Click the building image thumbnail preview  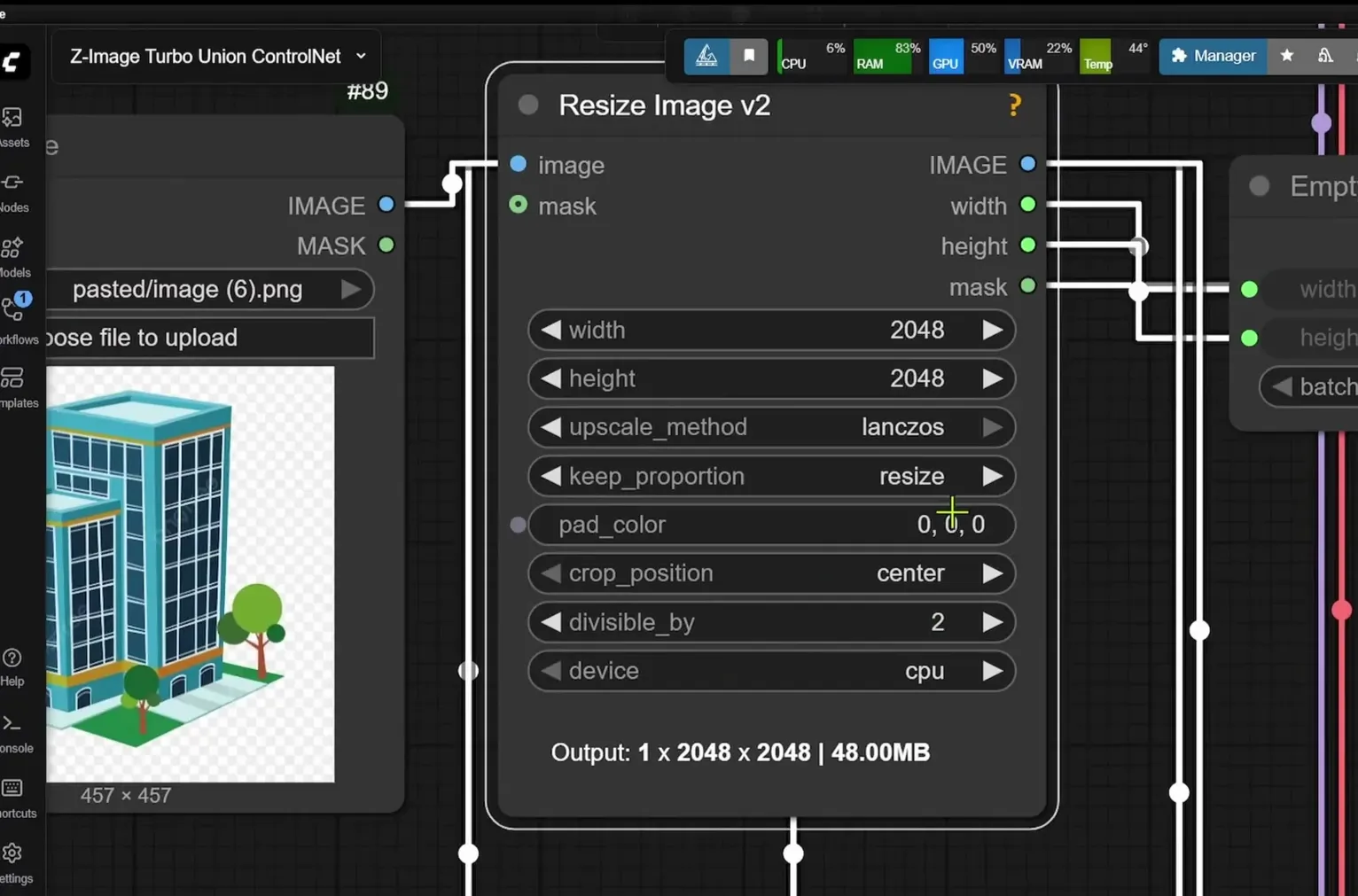pyautogui.click(x=191, y=574)
